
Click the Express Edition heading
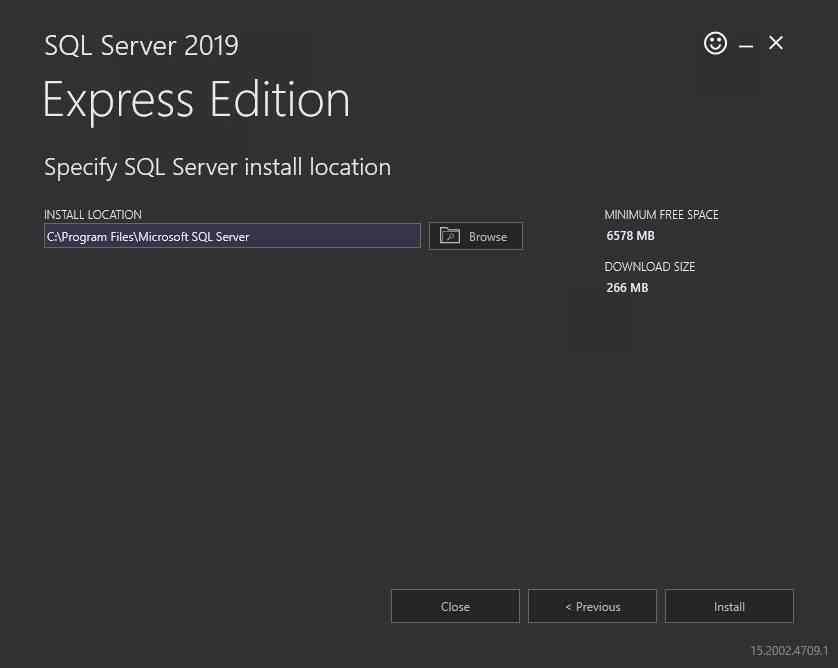pos(196,99)
